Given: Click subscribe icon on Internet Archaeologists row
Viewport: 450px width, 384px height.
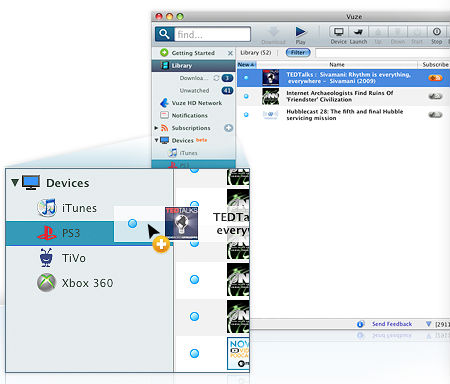Looking at the screenshot, I should point(435,96).
